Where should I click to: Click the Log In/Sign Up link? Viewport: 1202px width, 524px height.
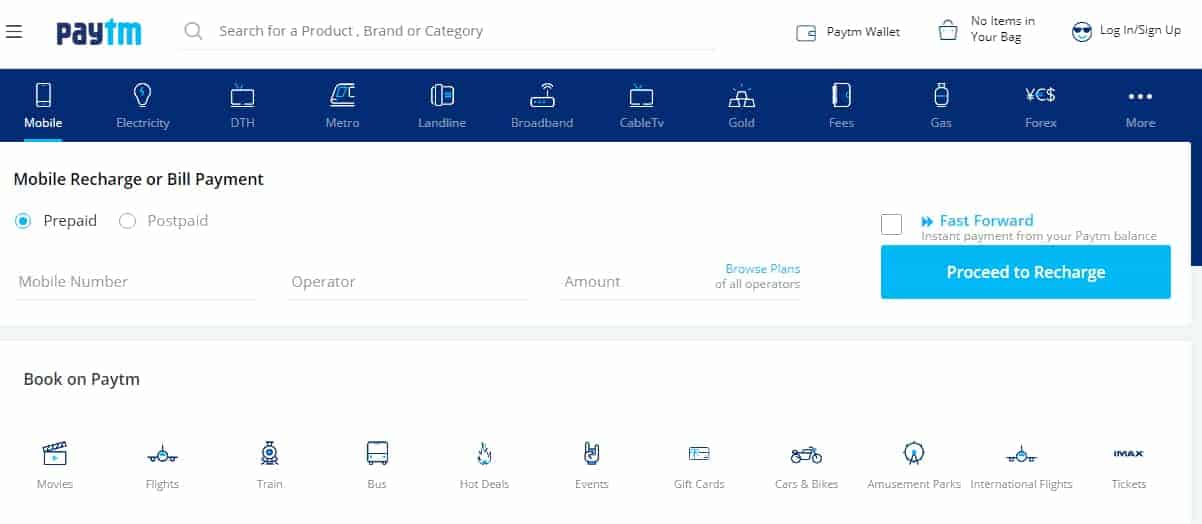click(x=1140, y=31)
